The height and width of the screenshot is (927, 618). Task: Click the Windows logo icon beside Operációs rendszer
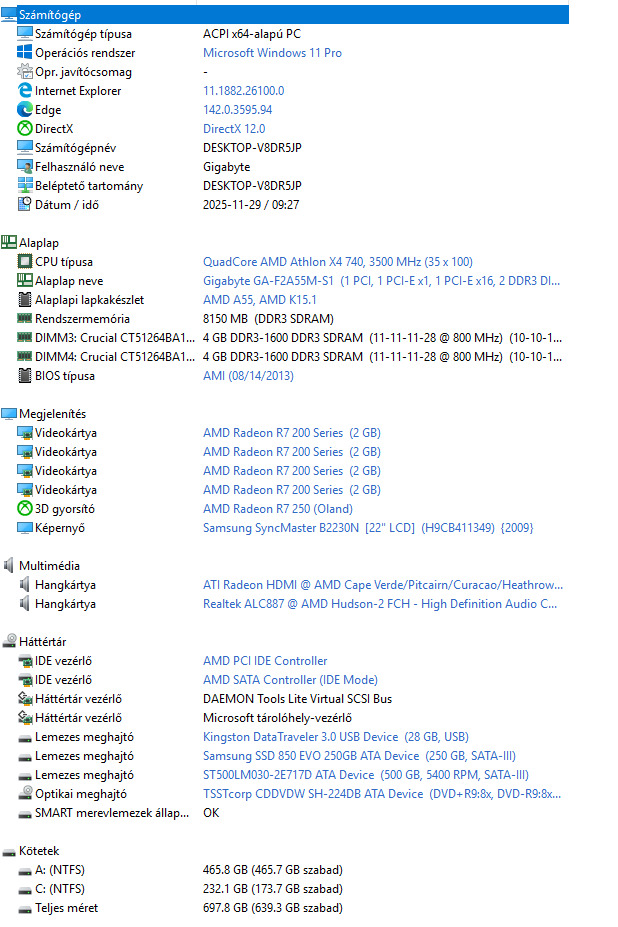(25, 53)
